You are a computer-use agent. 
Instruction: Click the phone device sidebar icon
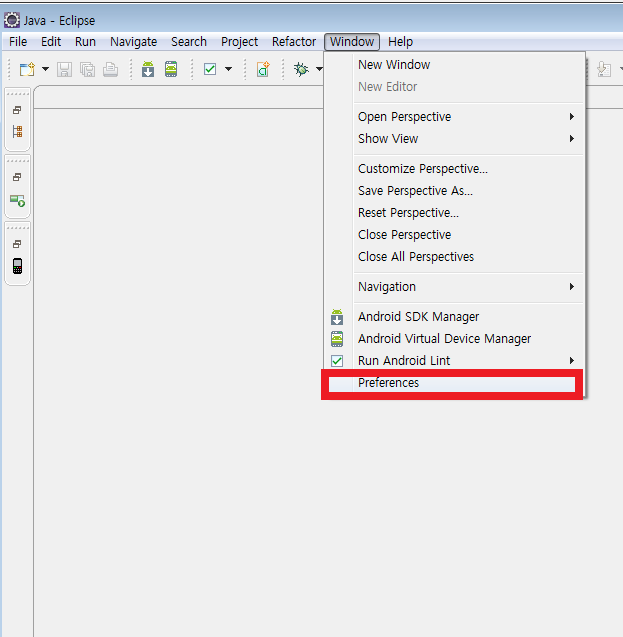(x=17, y=266)
